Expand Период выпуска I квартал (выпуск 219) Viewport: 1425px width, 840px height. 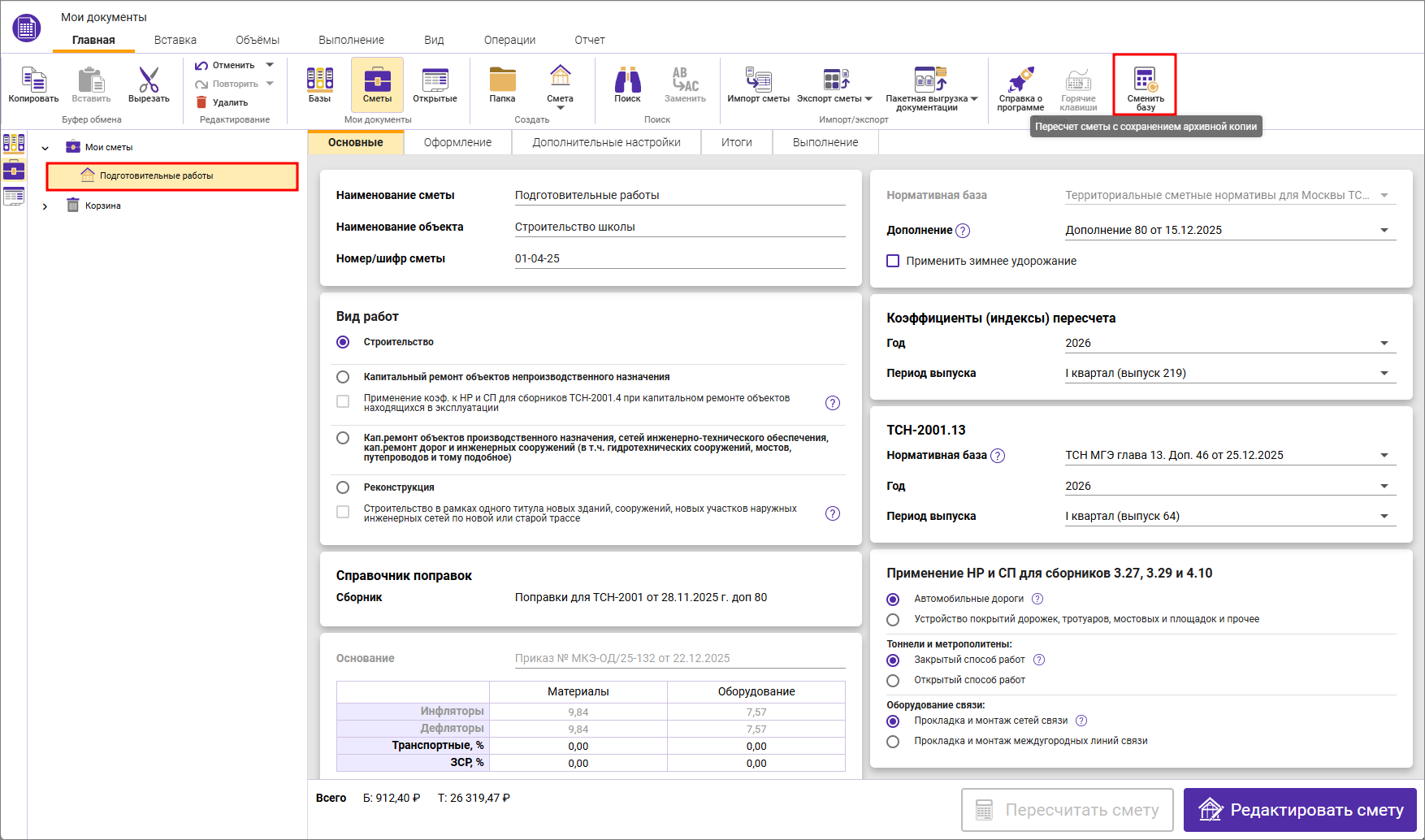(x=1384, y=374)
